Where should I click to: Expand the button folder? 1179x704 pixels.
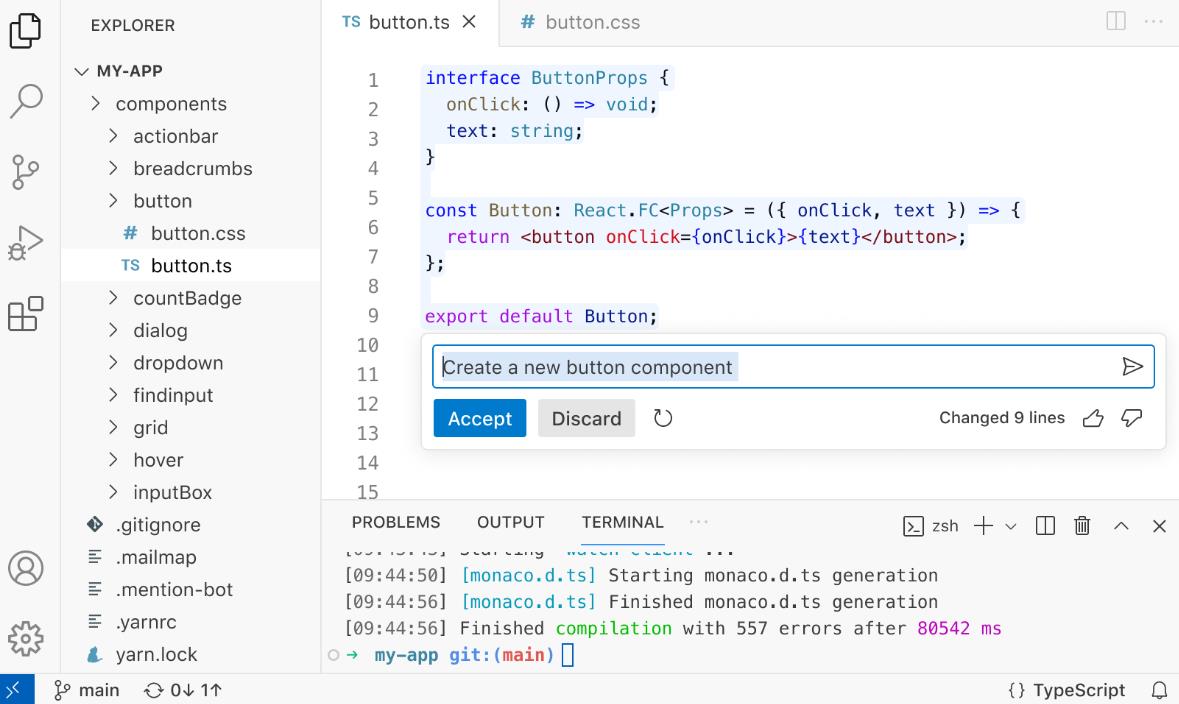click(x=190, y=201)
